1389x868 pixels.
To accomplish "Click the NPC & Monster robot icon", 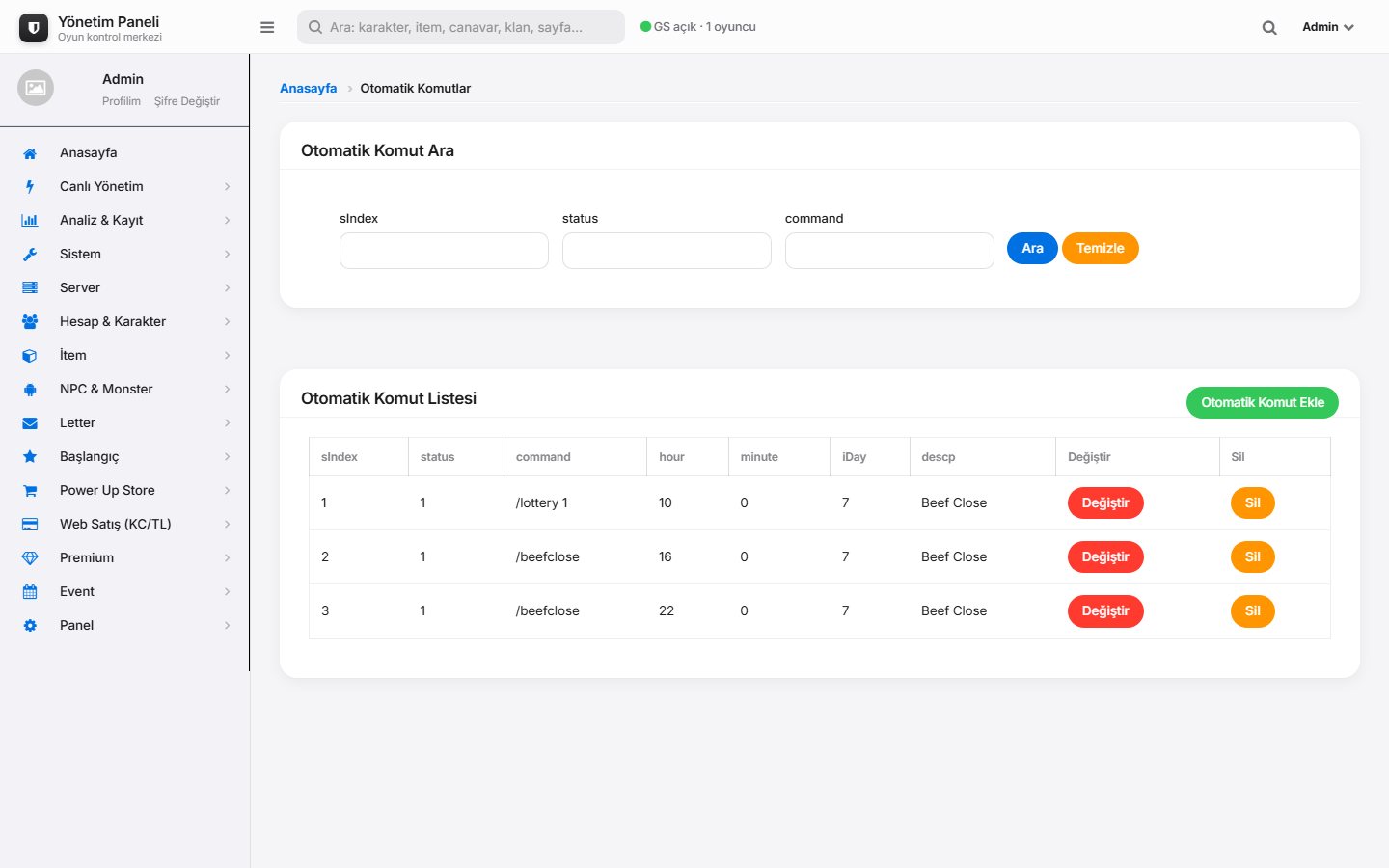I will click(30, 390).
